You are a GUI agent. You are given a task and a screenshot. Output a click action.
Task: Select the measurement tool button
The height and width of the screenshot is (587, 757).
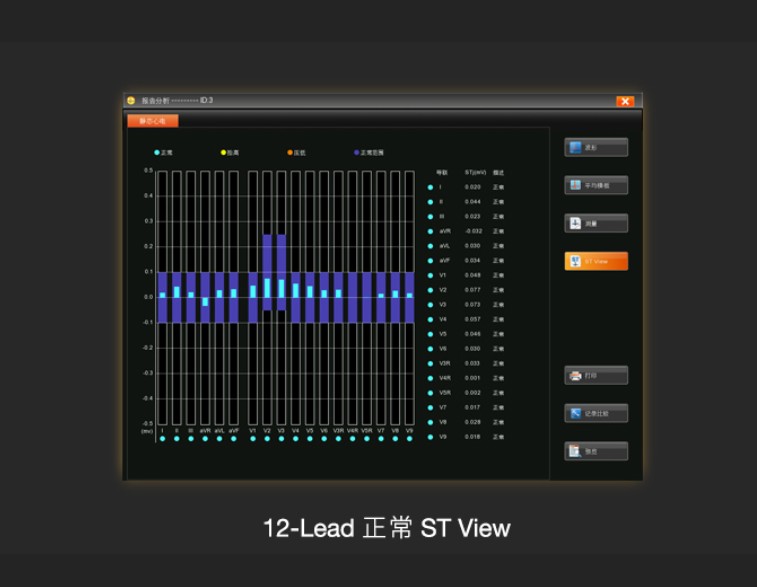[596, 223]
